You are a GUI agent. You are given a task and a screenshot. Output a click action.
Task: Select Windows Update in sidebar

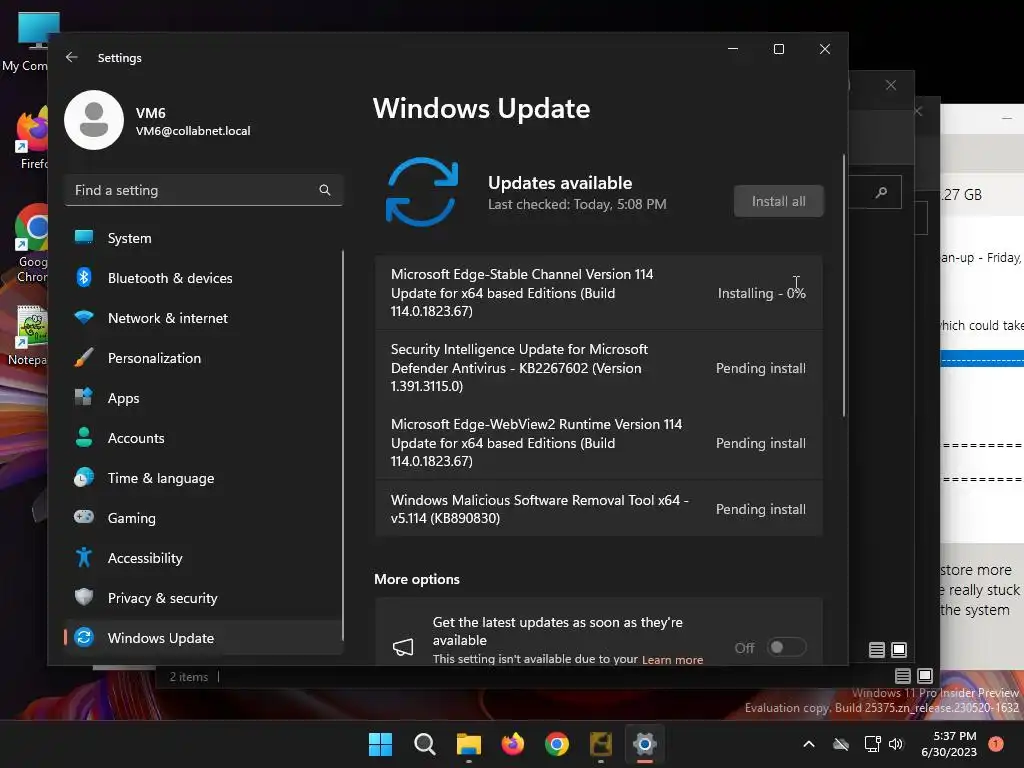pyautogui.click(x=203, y=638)
